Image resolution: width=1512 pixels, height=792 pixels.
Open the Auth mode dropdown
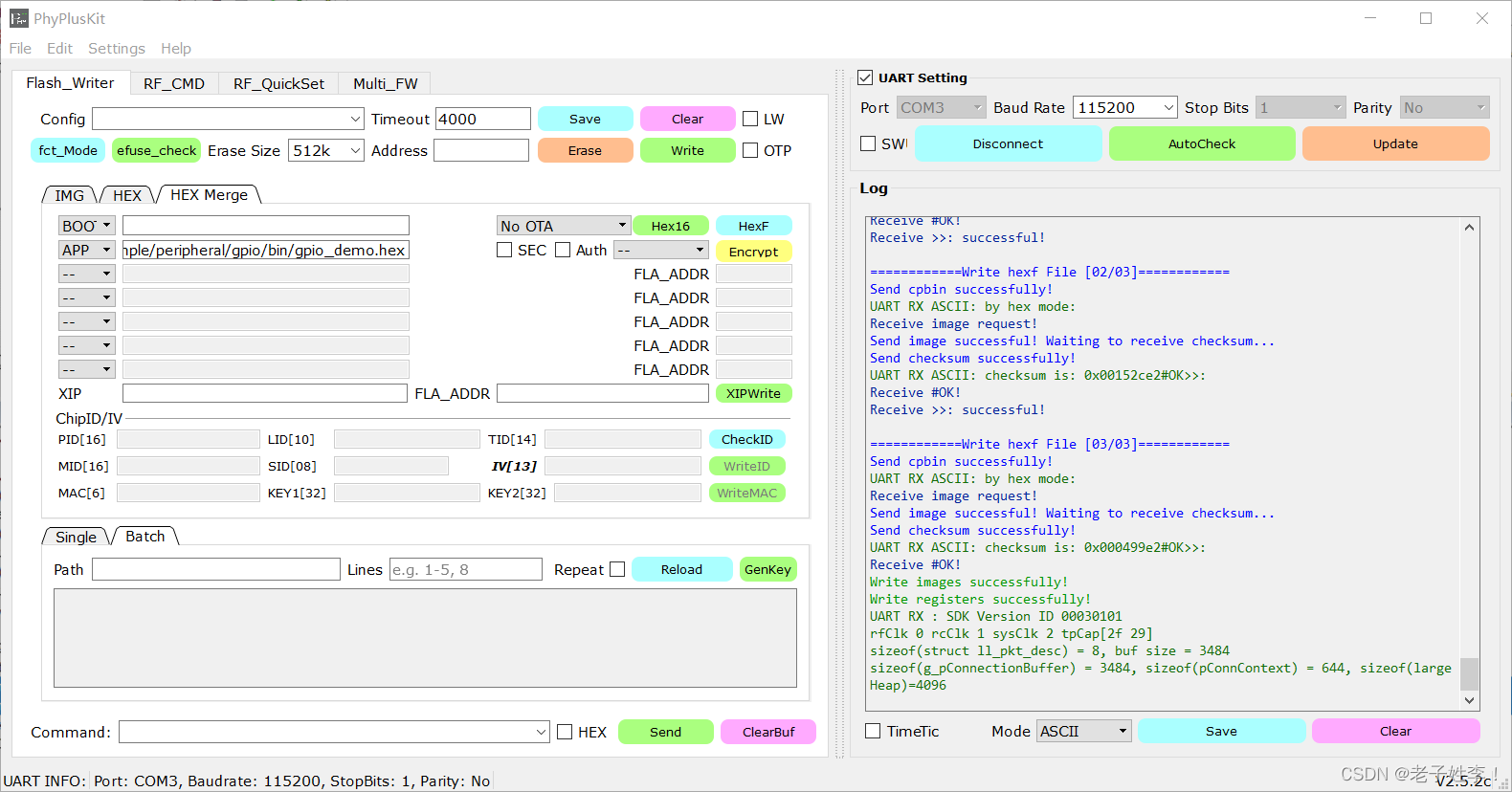[x=661, y=250]
